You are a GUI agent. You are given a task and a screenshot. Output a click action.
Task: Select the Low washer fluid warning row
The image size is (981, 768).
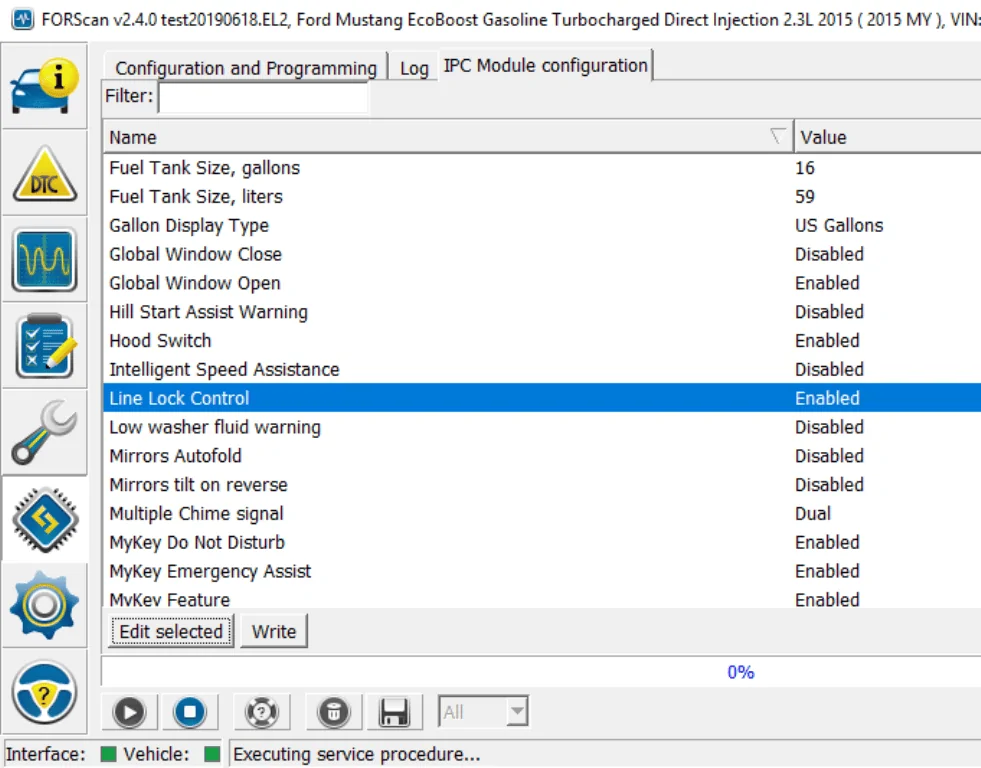542,427
